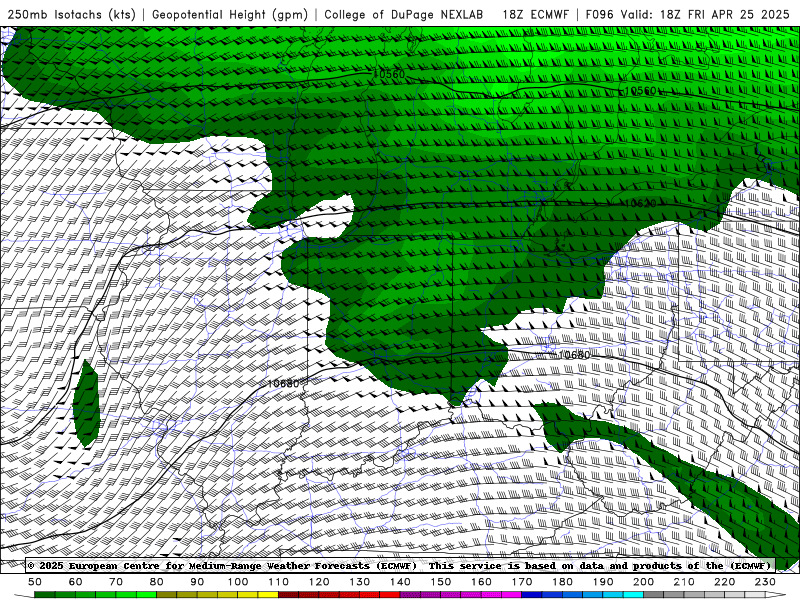Click the 230 knot scale label
Viewport: 800px width, 600px height.
pos(765,582)
